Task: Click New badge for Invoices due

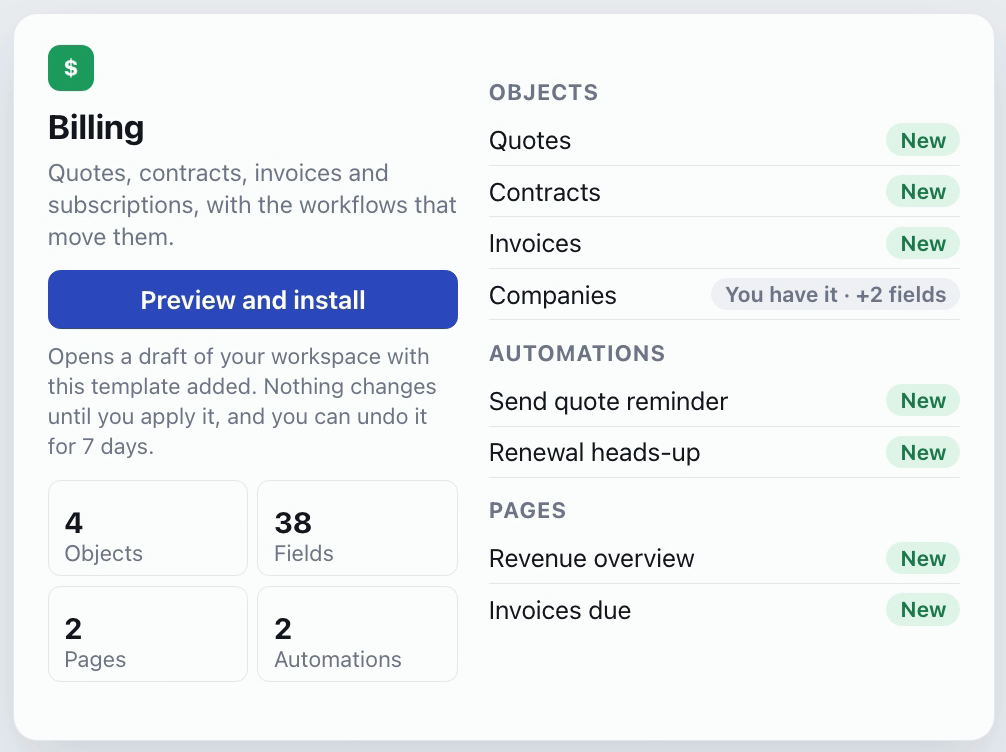Action: coord(923,610)
